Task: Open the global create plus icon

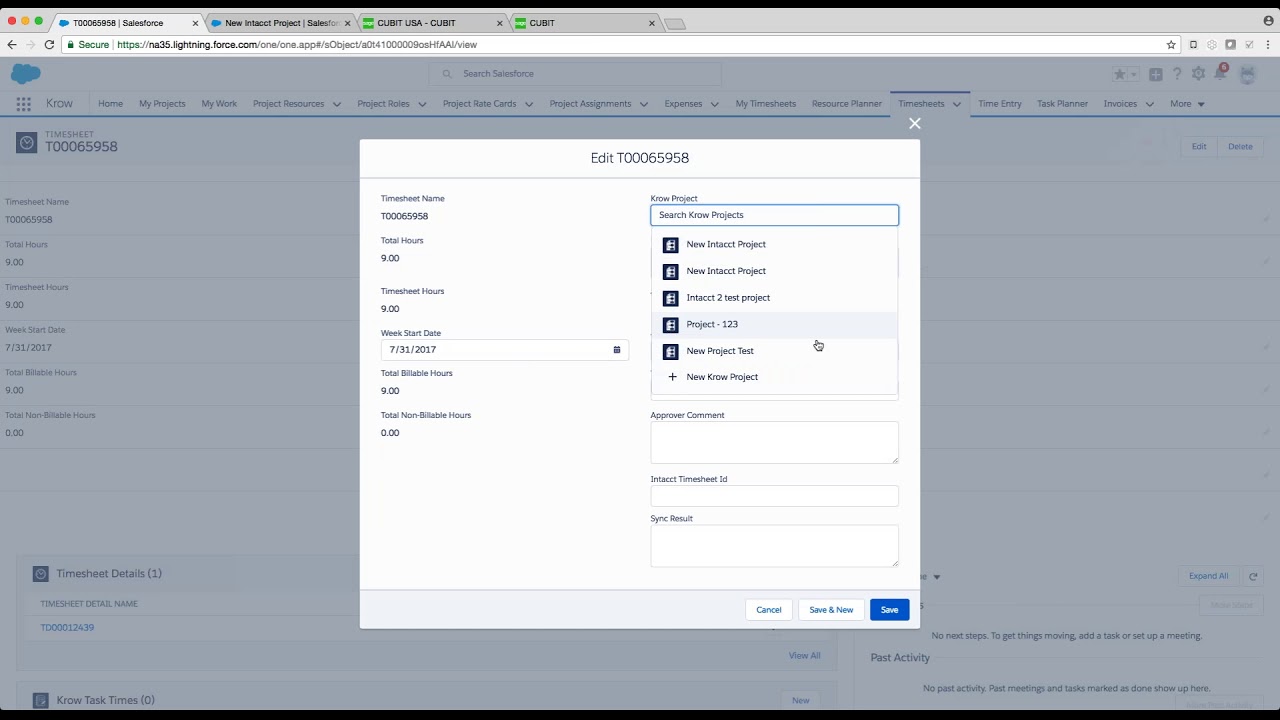Action: [x=1155, y=74]
